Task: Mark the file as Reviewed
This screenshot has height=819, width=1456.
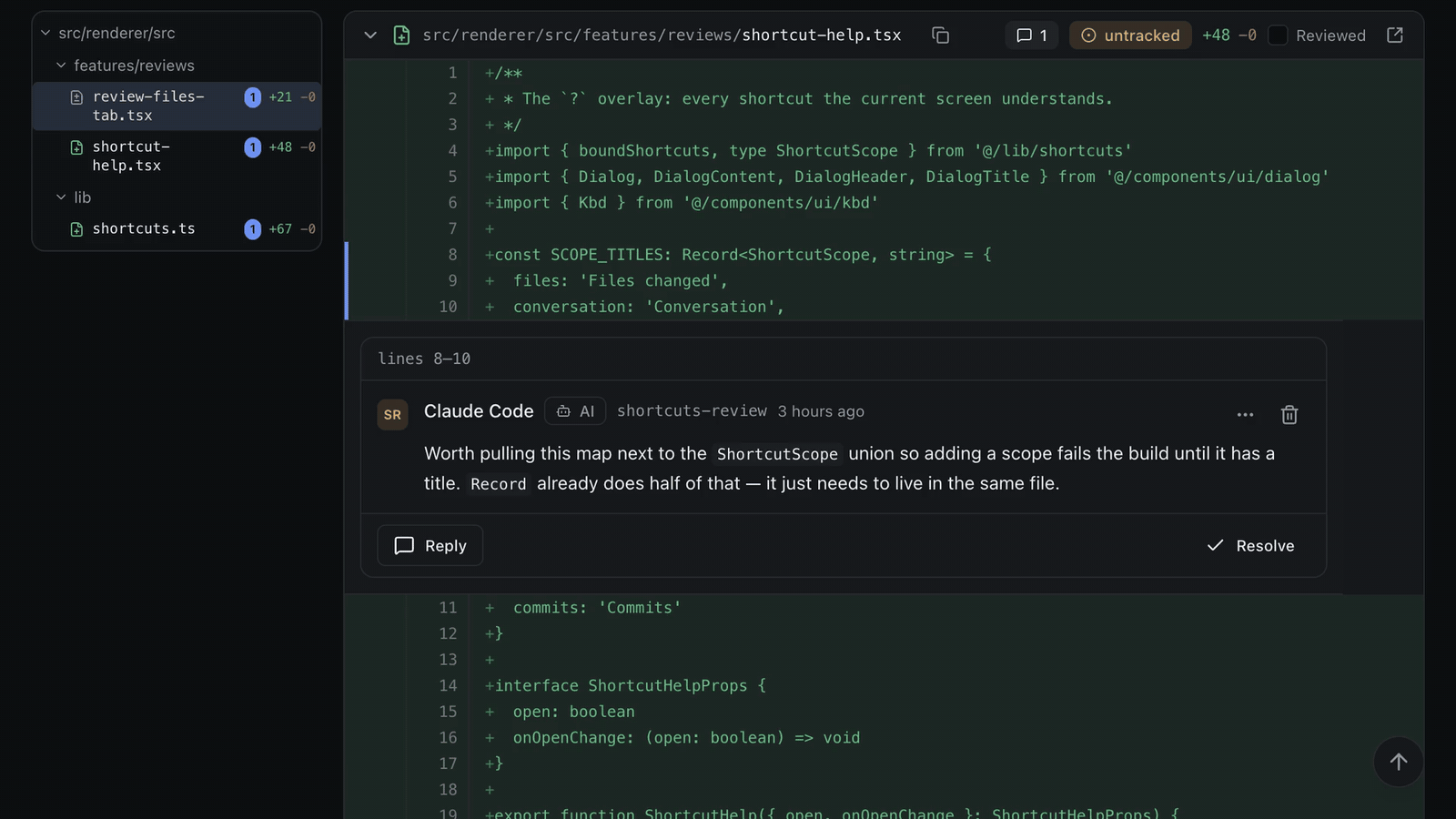Action: pos(1278,35)
